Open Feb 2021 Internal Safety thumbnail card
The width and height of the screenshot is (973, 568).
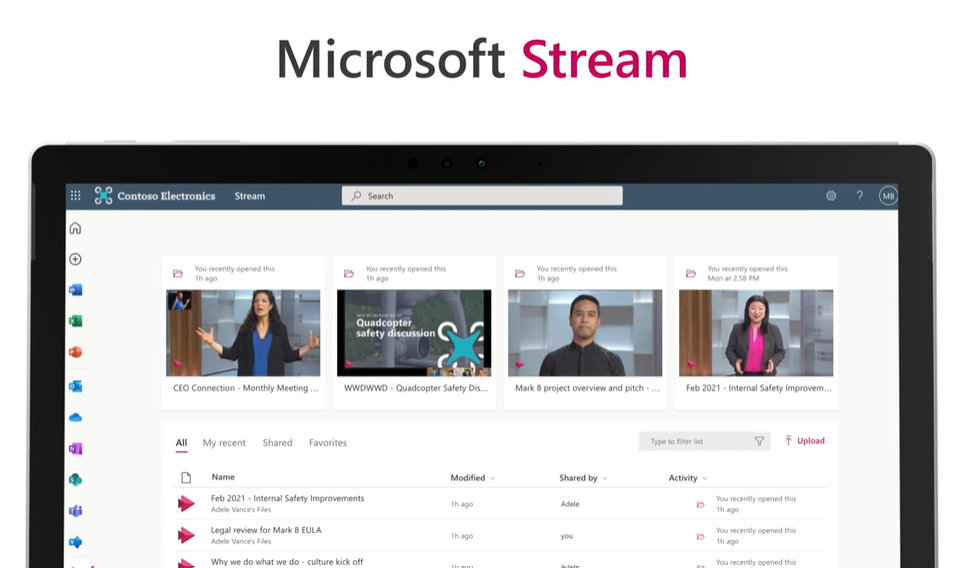pyautogui.click(x=756, y=333)
